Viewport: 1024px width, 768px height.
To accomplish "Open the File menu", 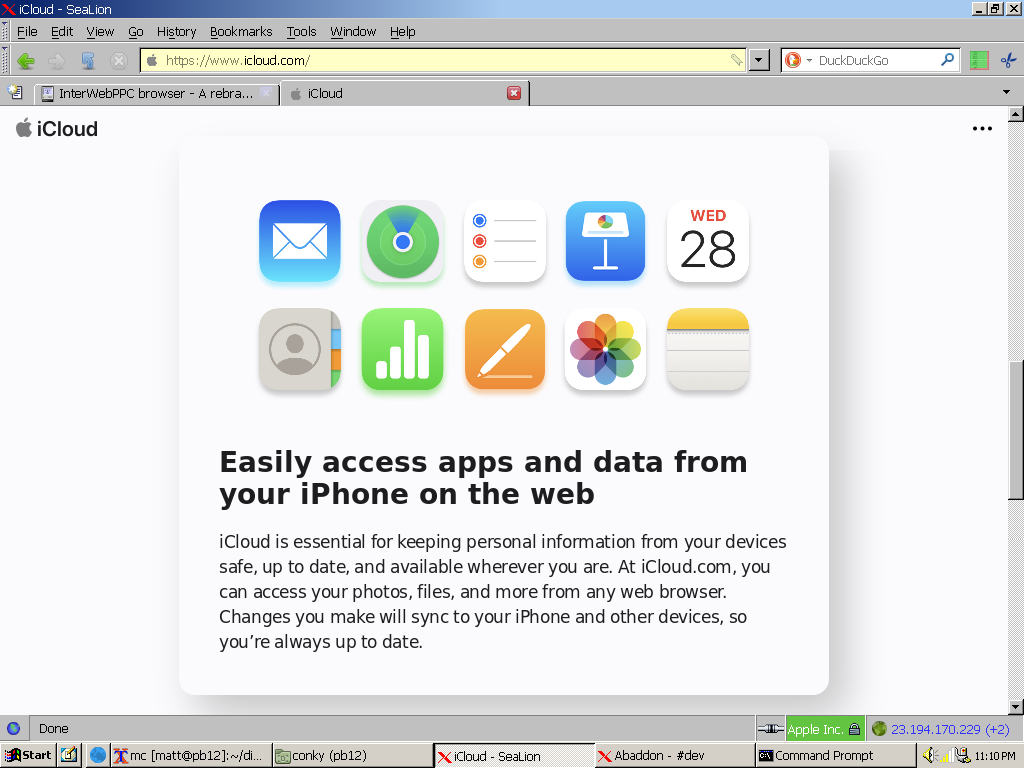I will coord(27,31).
